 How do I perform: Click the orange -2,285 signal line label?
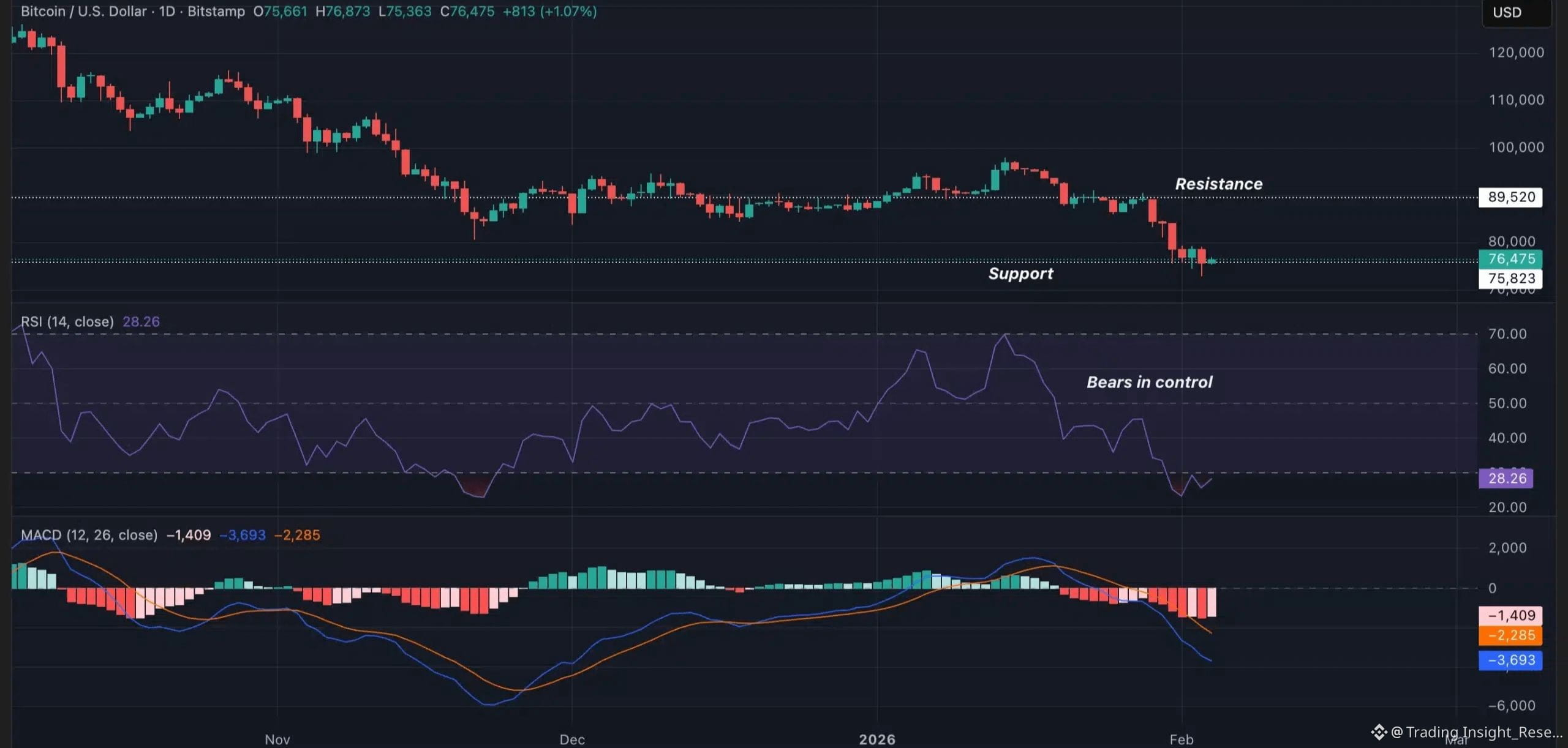tap(1511, 635)
